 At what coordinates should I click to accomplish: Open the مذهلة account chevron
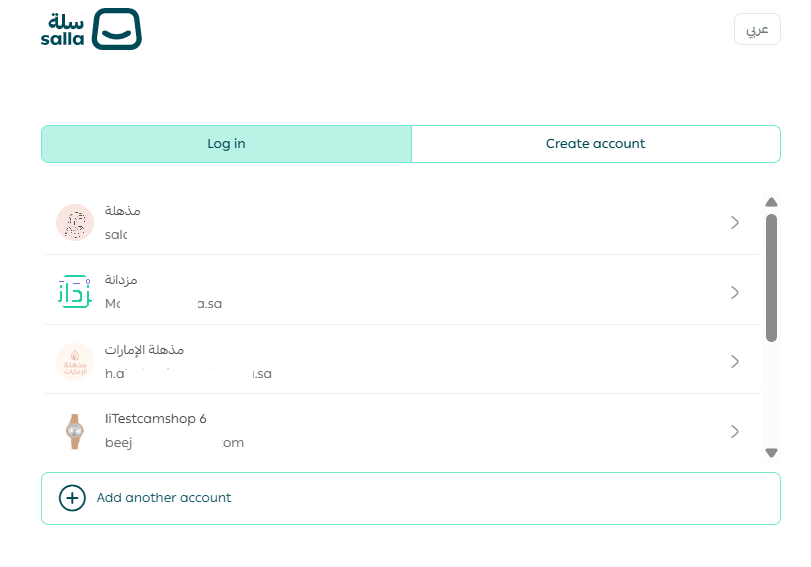click(x=735, y=222)
